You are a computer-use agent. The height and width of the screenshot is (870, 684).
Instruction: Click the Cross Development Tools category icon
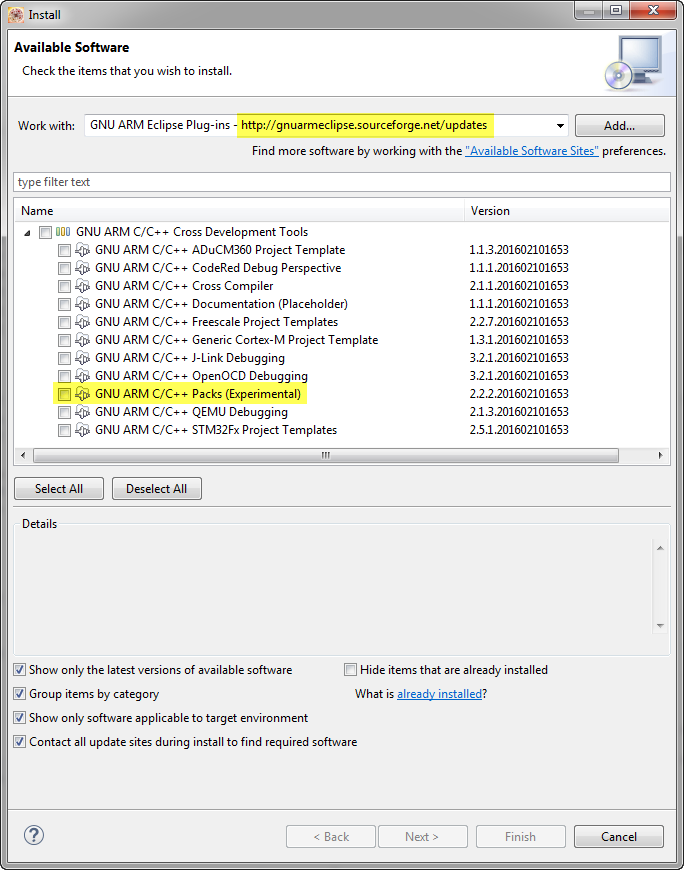(x=63, y=232)
